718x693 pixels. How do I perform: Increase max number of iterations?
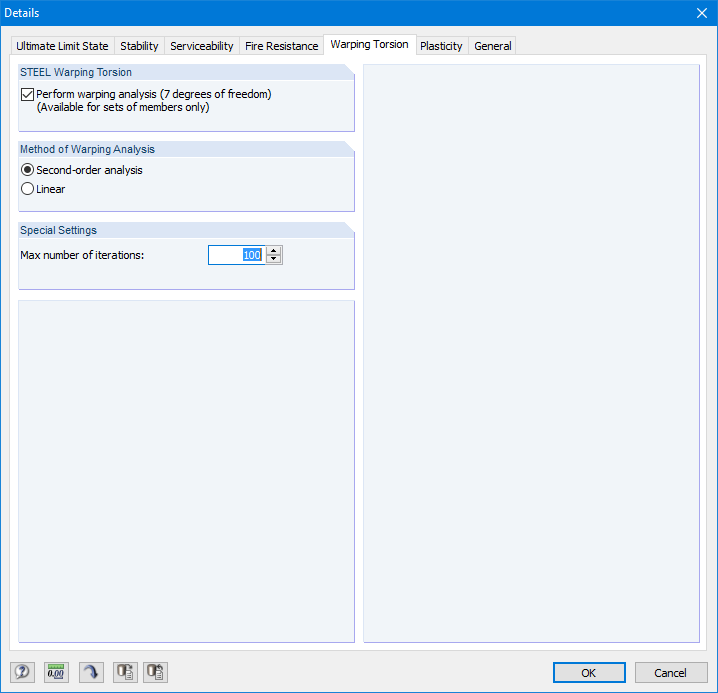(x=274, y=251)
